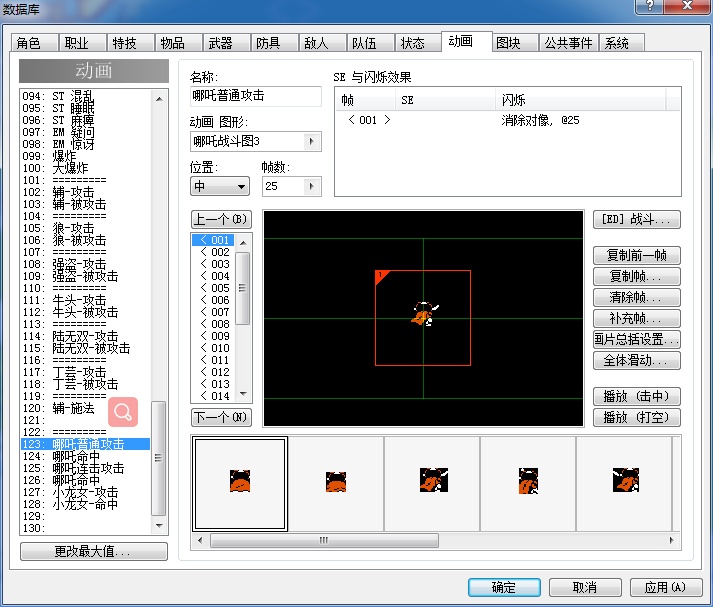The image size is (713, 607).
Task: Click the pink magnifier search icon
Action: (x=123, y=412)
